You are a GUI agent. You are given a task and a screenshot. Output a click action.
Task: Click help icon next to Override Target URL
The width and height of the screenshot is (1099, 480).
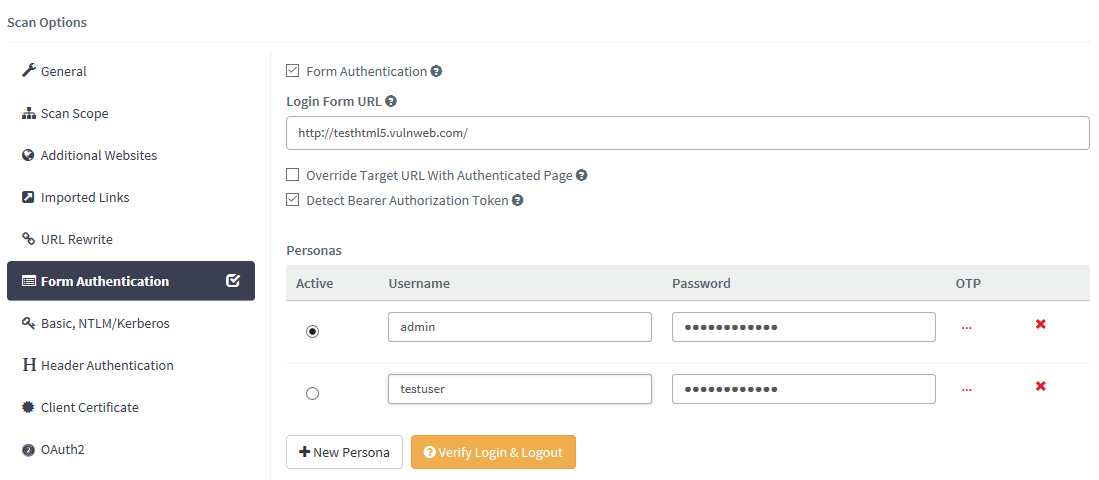582,175
